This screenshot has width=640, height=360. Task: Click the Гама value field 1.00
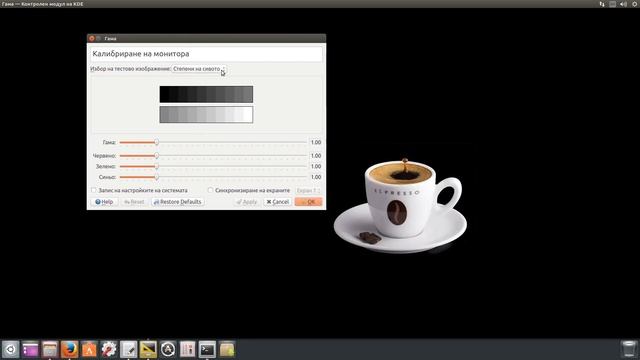click(316, 142)
